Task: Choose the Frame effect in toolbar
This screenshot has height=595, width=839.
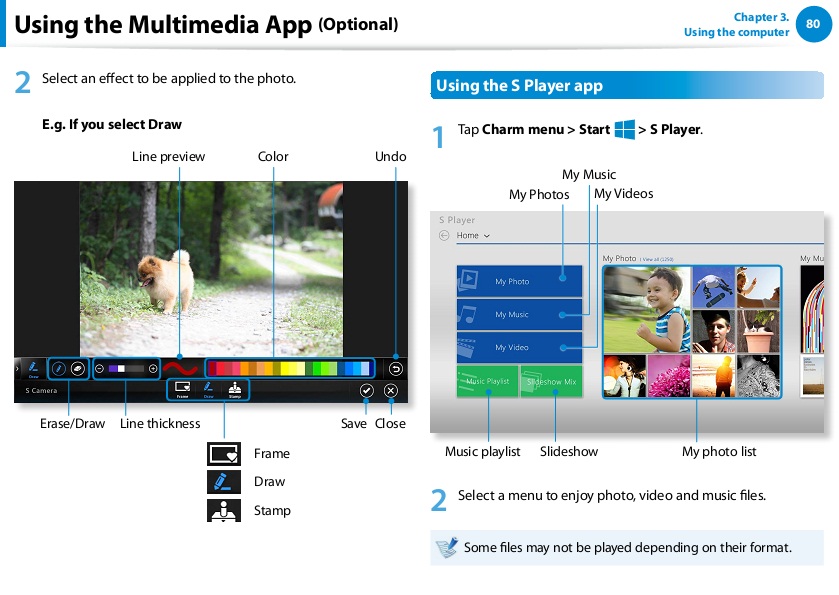Action: (x=182, y=390)
